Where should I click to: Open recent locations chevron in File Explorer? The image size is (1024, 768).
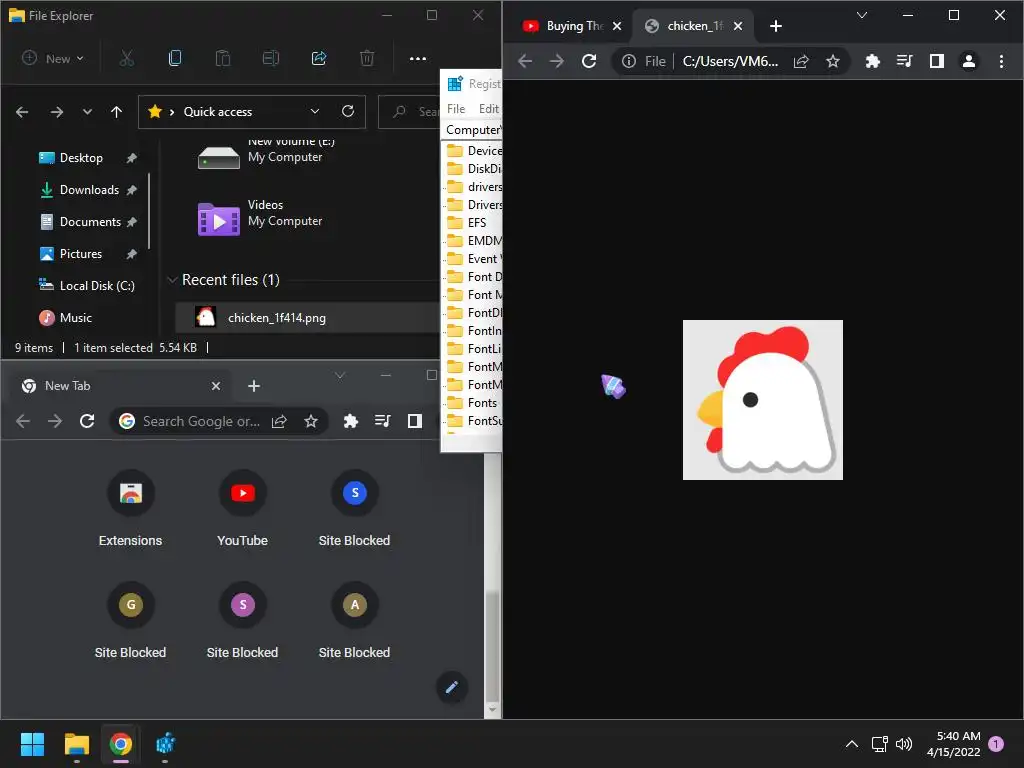88,112
